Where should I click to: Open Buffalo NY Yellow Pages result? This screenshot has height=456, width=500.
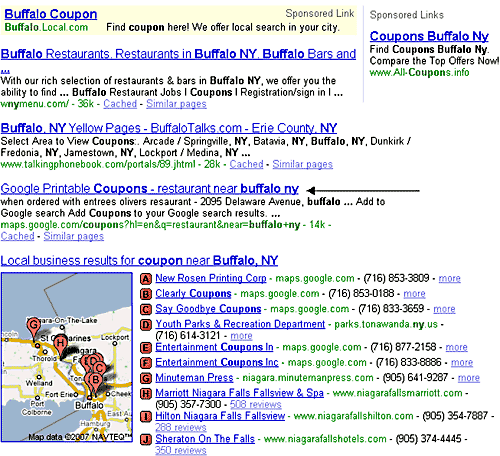pos(169,128)
